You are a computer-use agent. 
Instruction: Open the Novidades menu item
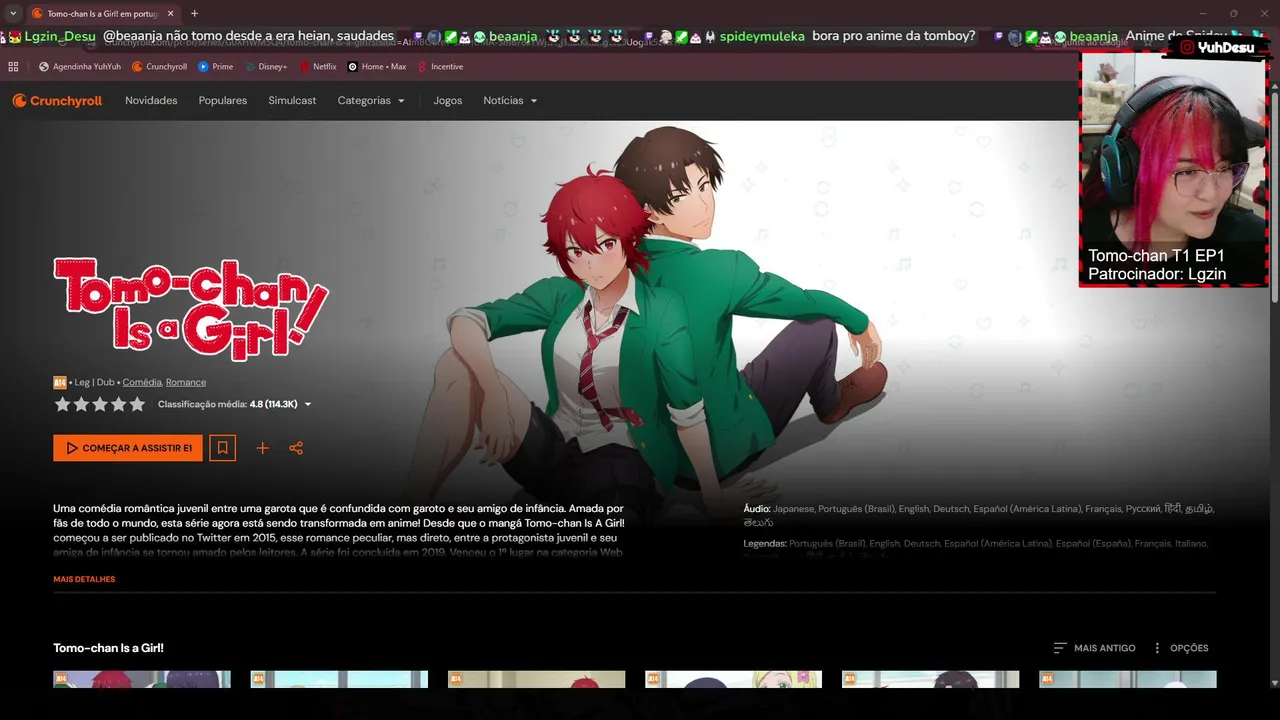tap(151, 101)
